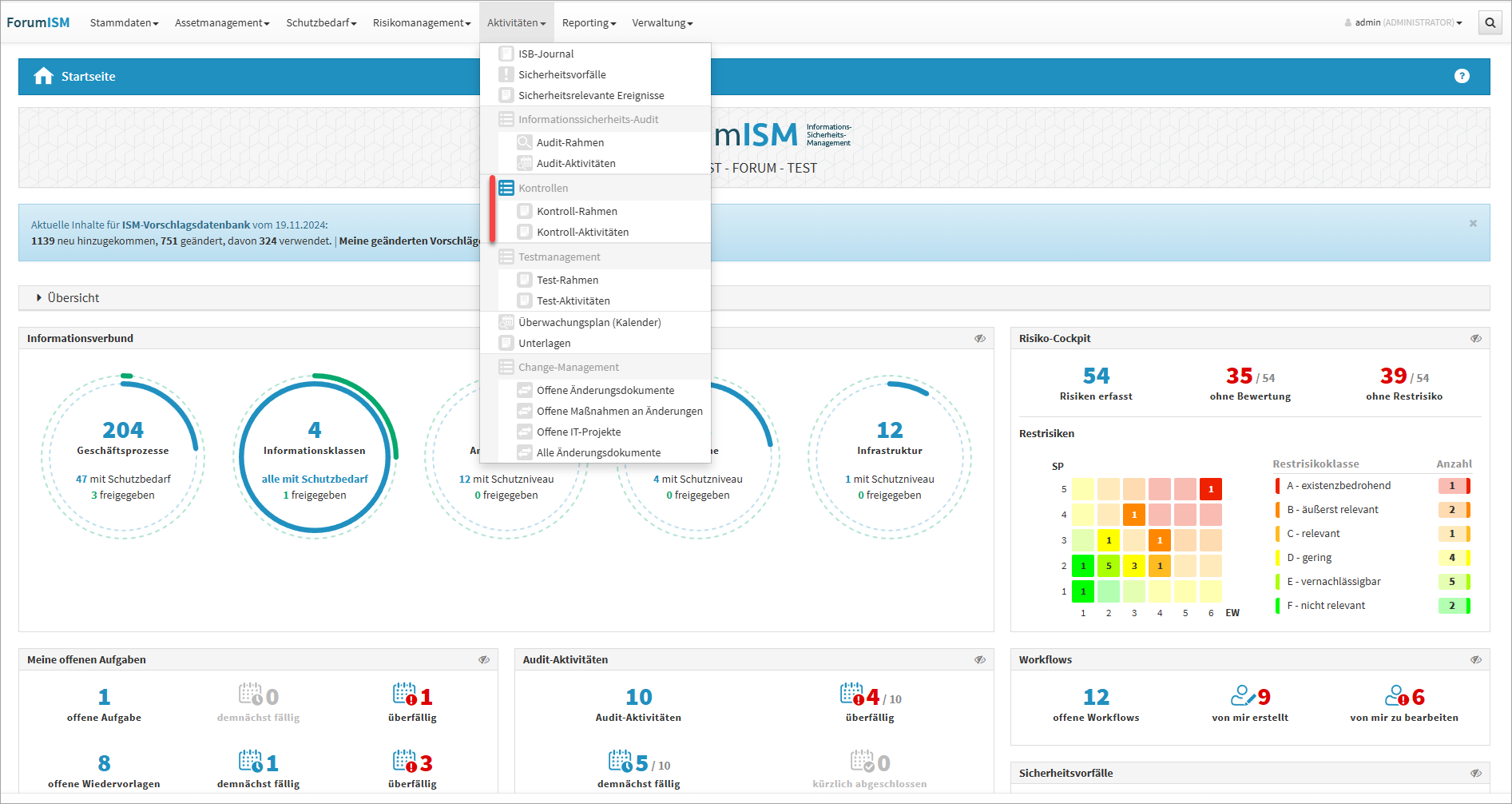Toggle visibility of Meine offenen Aufgaben panel

(483, 659)
